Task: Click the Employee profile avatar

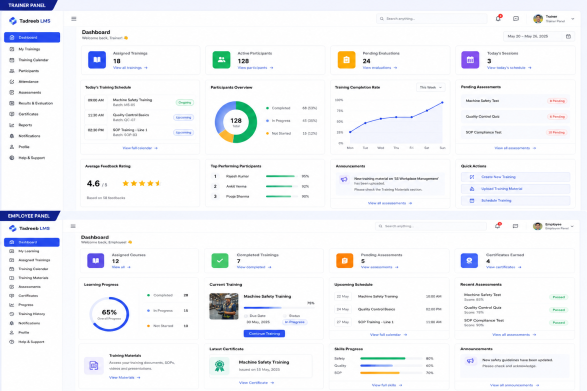Action: tap(538, 226)
